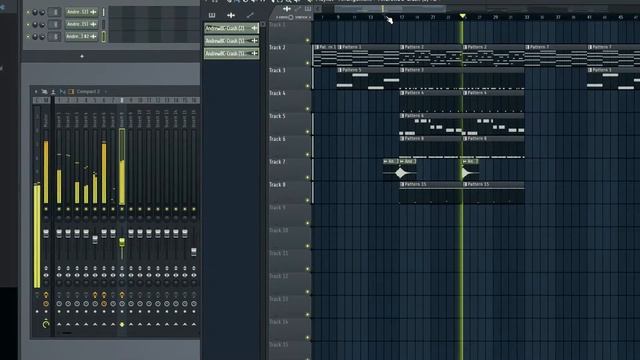Click the playlist overview scrollbar at top
The image size is (640, 360).
click(x=390, y=9)
